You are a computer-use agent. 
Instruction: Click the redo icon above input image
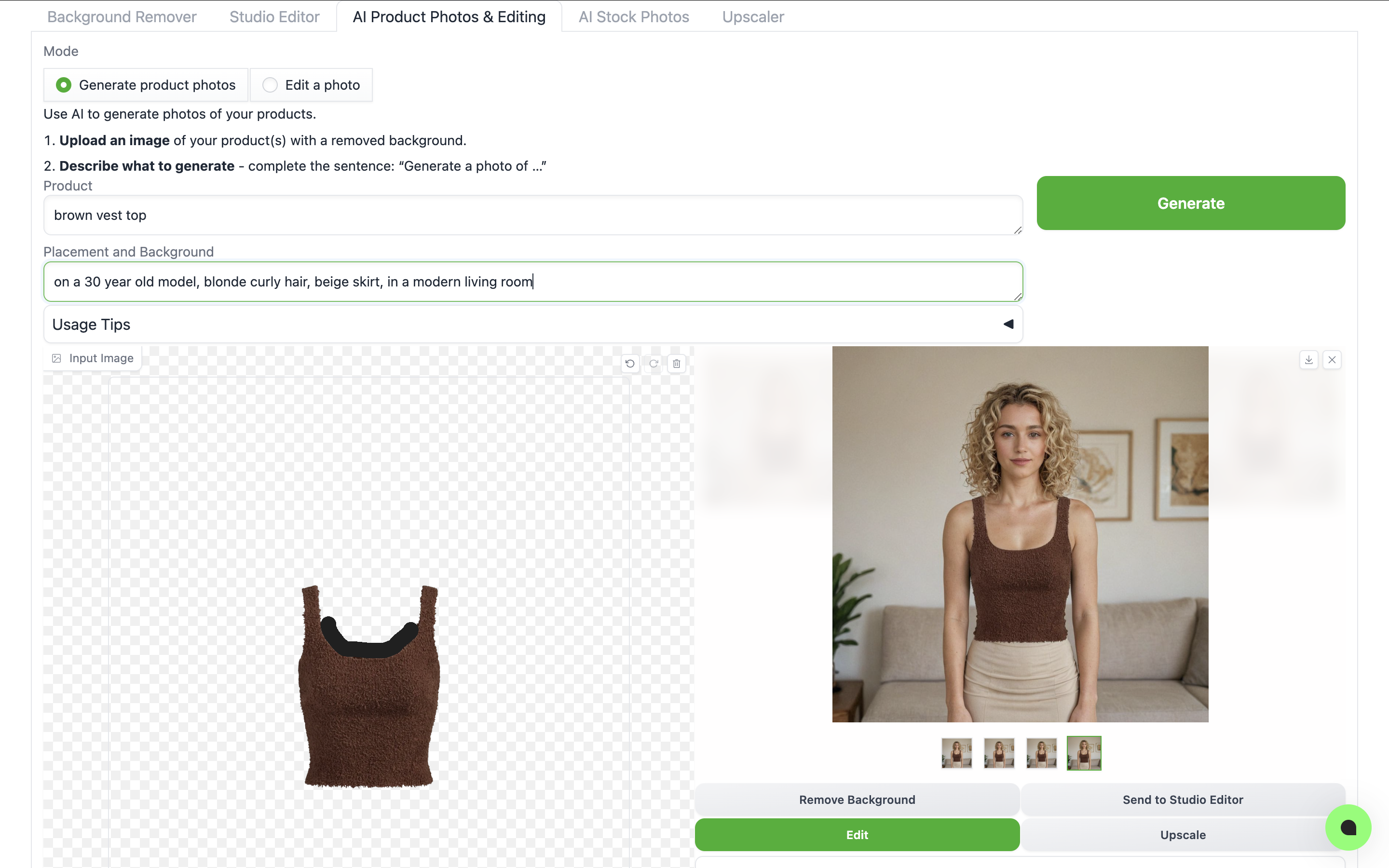(653, 364)
